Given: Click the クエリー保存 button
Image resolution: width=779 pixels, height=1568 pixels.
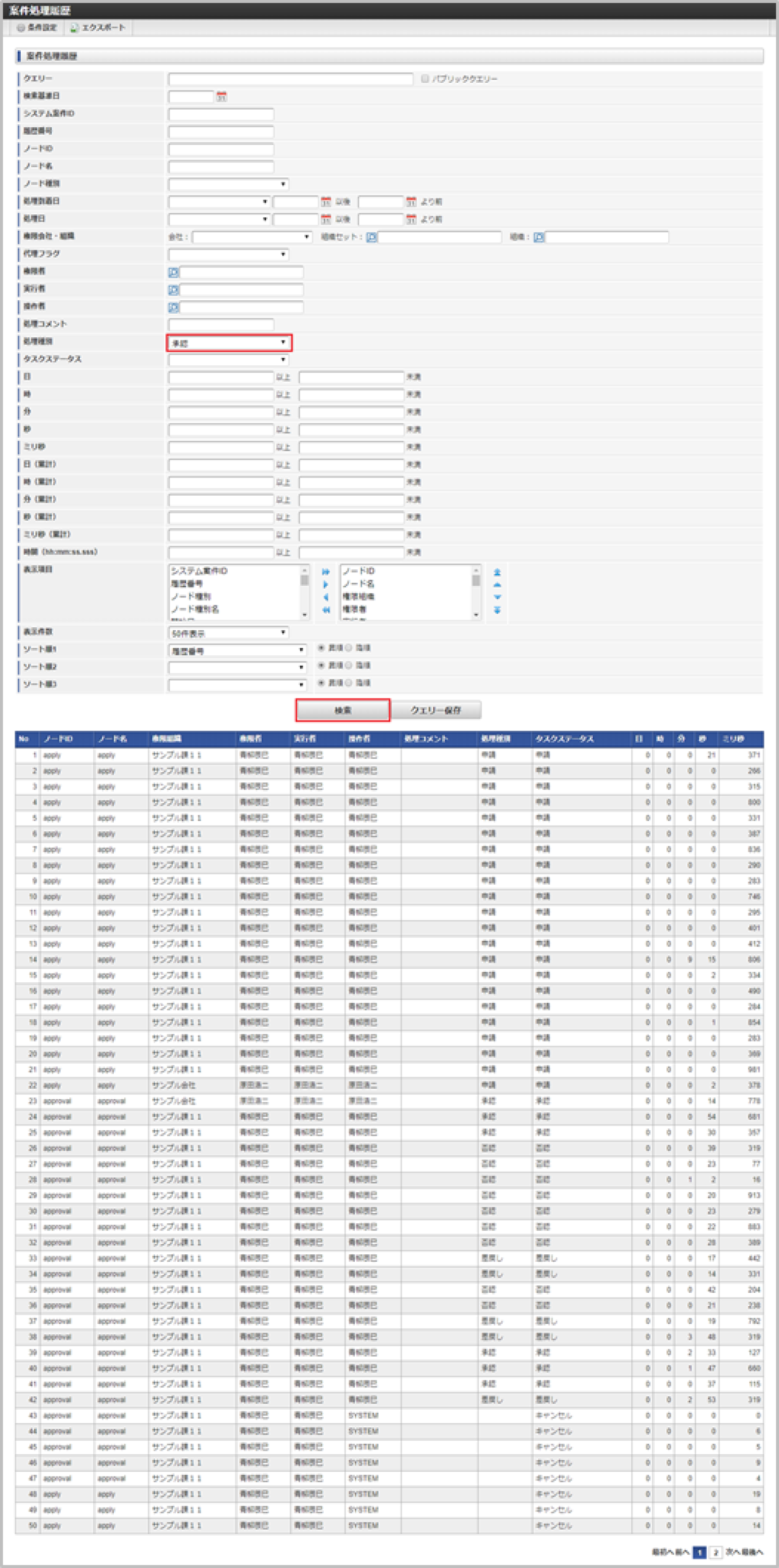Looking at the screenshot, I should [436, 710].
